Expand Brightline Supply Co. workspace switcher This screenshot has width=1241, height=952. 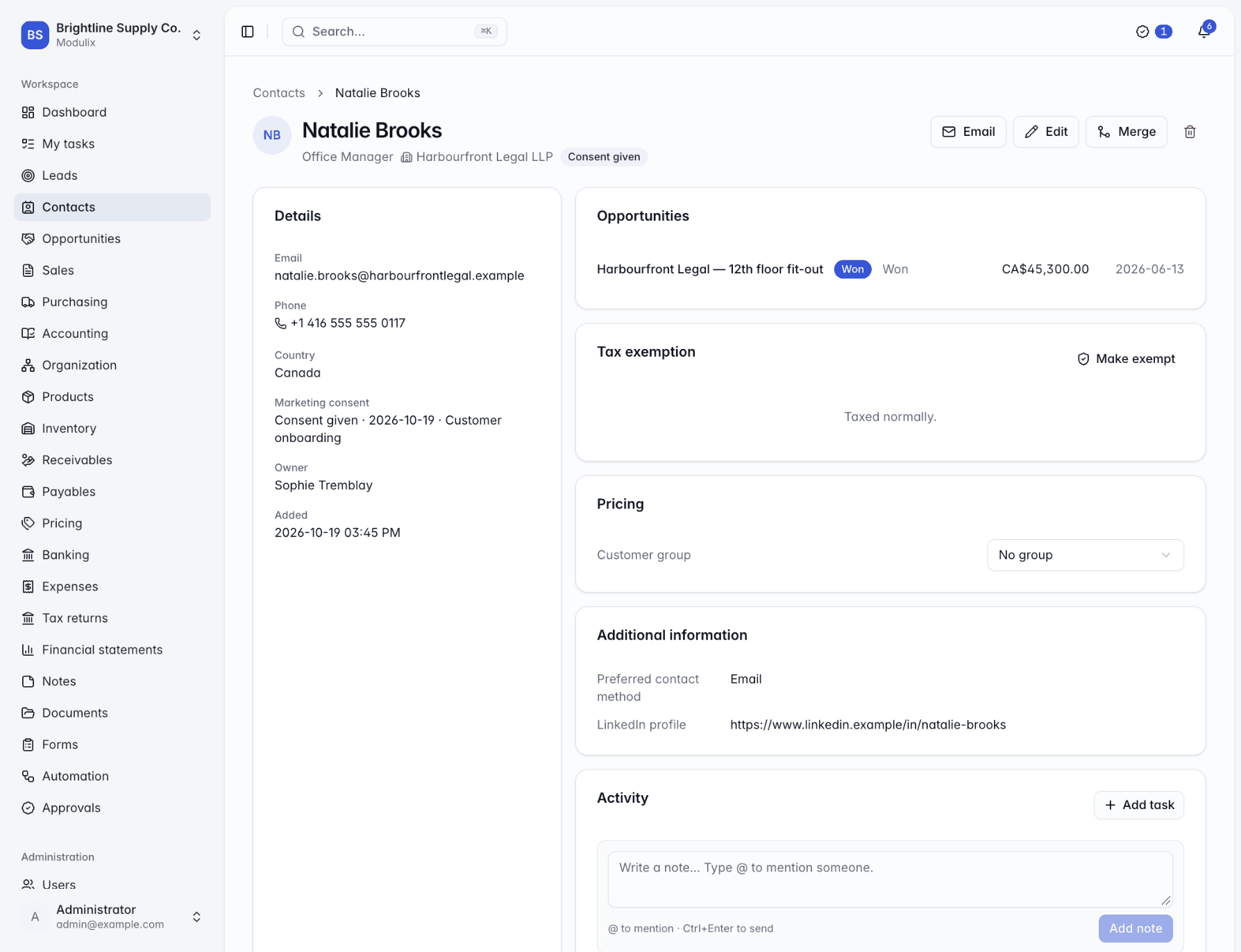click(112, 35)
